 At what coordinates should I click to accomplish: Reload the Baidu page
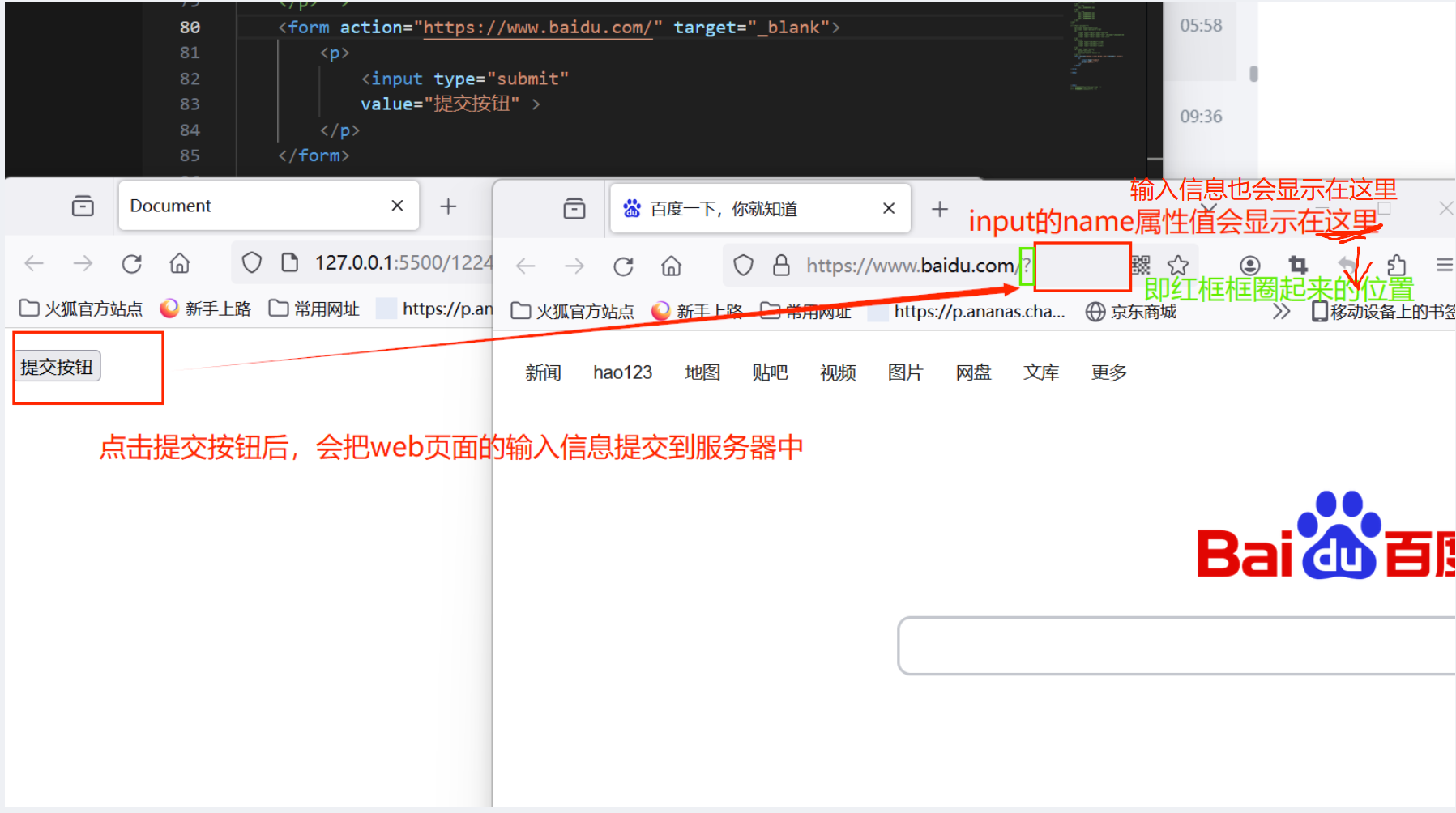(x=623, y=266)
